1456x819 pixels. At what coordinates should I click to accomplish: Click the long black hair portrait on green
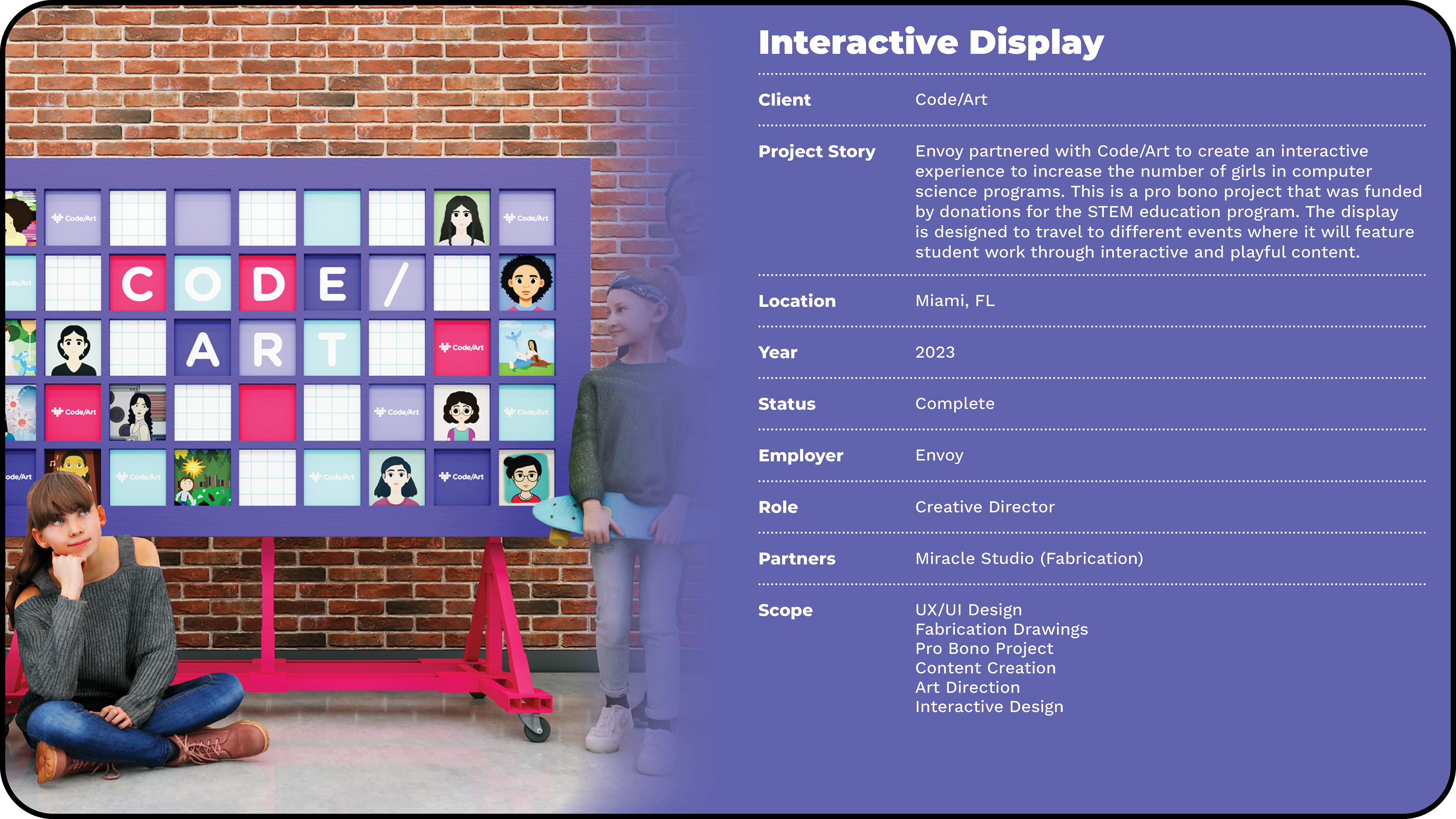tap(461, 218)
